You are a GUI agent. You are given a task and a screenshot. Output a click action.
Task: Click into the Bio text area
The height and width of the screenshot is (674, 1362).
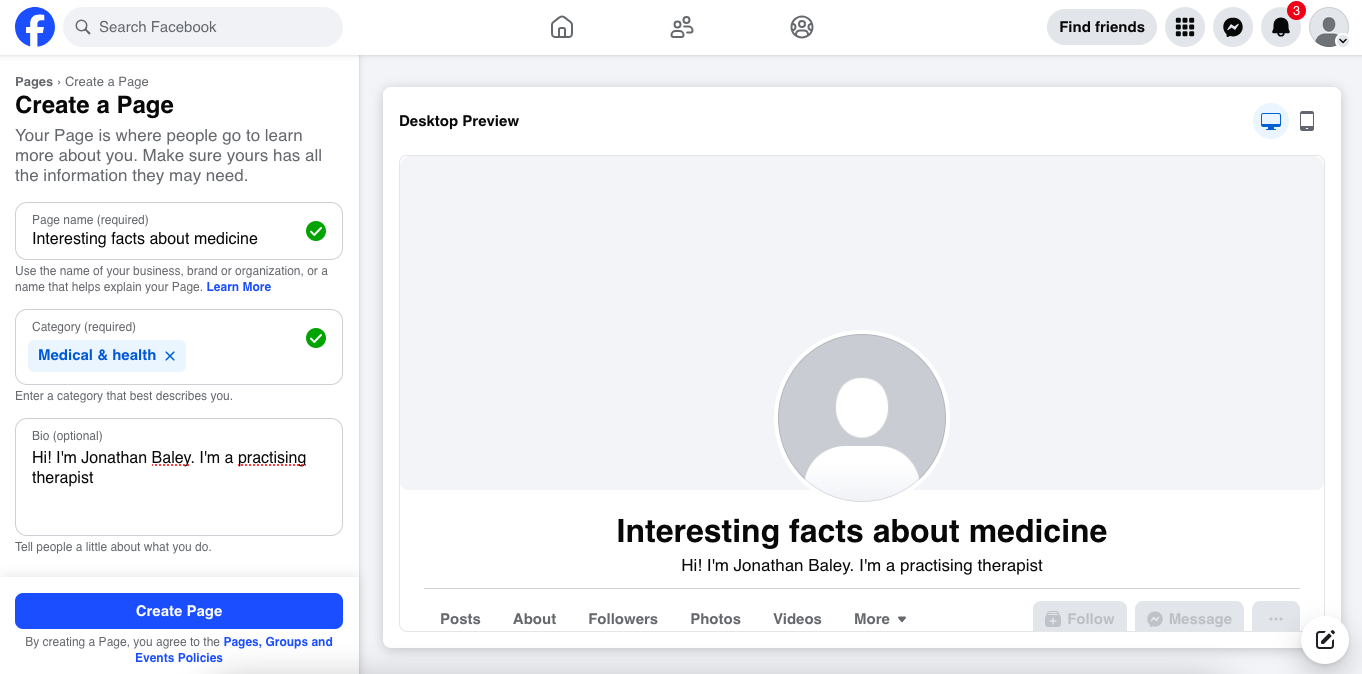(179, 477)
